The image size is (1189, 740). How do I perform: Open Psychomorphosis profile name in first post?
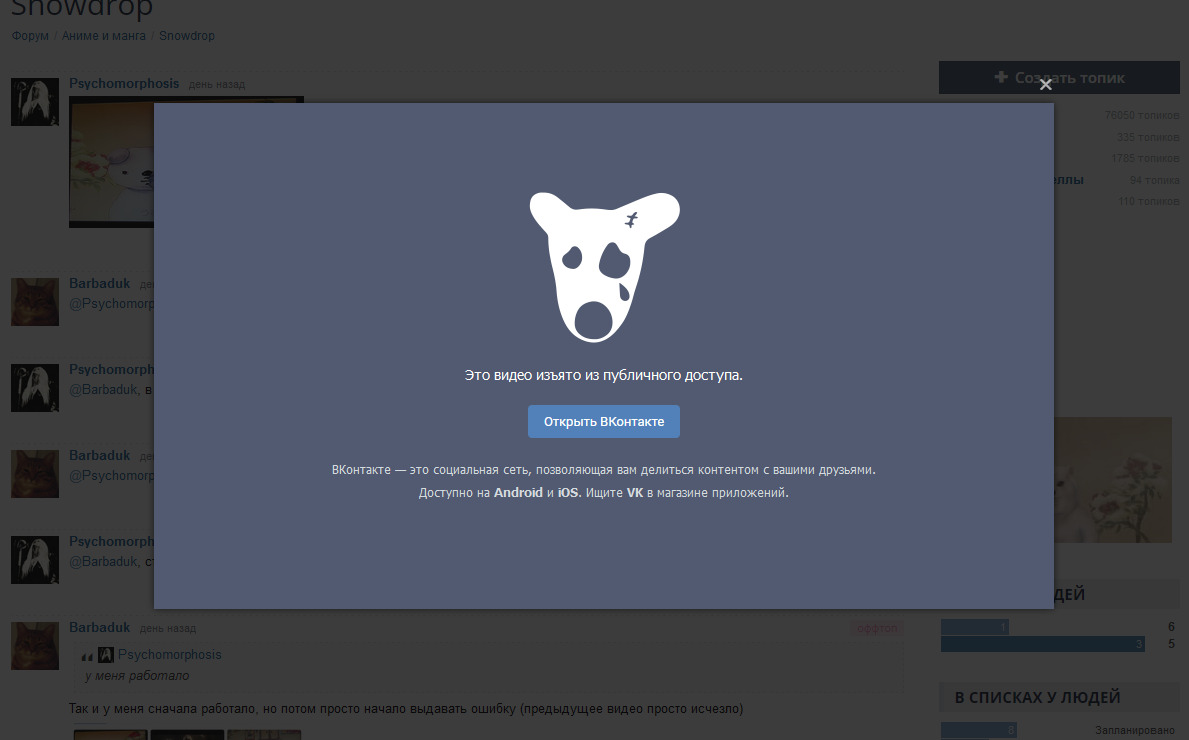pos(124,84)
